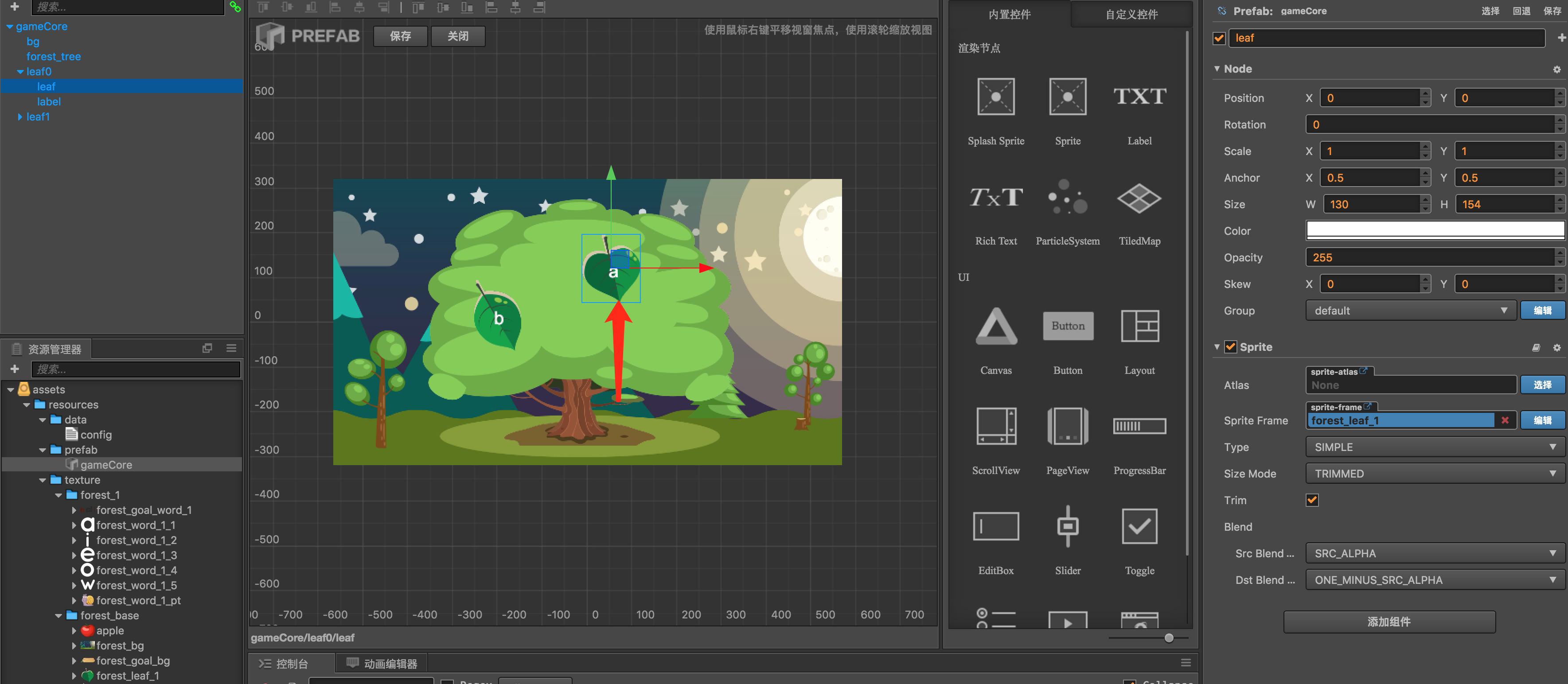Screen dimensions: 1568x684
Task: Select the TiledMap widget icon
Action: point(1139,198)
